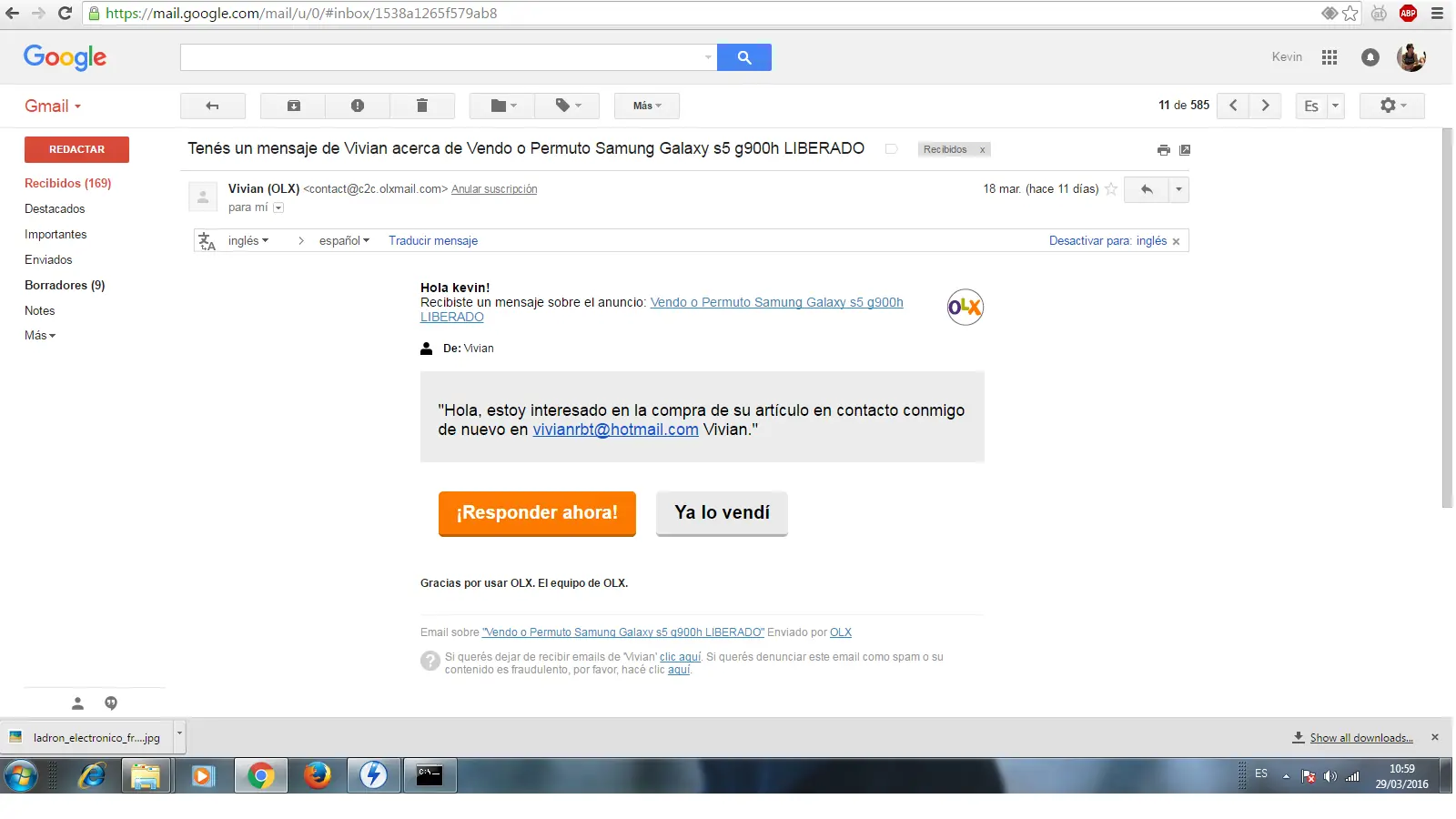Open contacts person icon at bottom-left
The image size is (1456, 819).
[78, 703]
